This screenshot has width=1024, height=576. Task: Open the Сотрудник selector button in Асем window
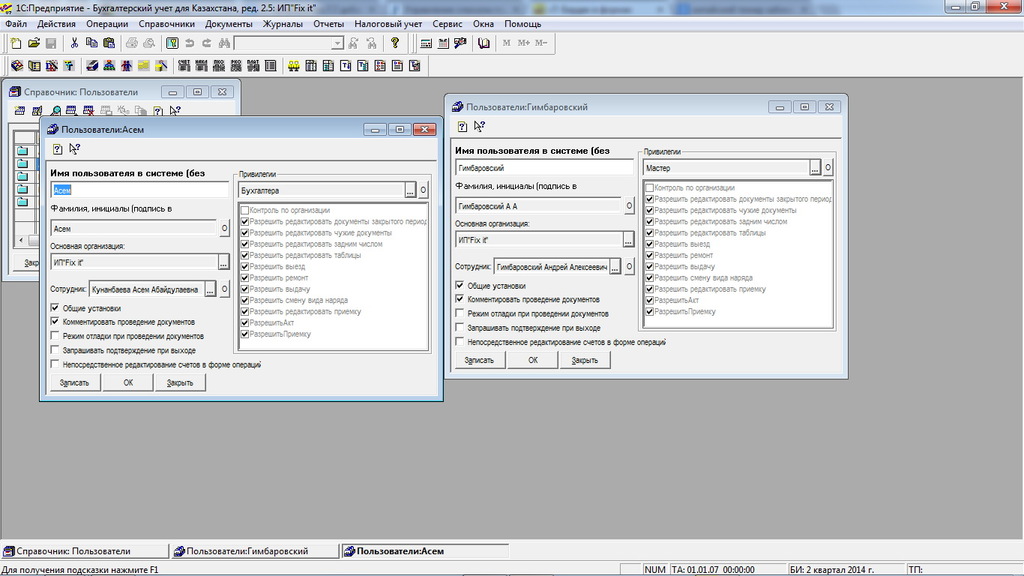pos(210,289)
